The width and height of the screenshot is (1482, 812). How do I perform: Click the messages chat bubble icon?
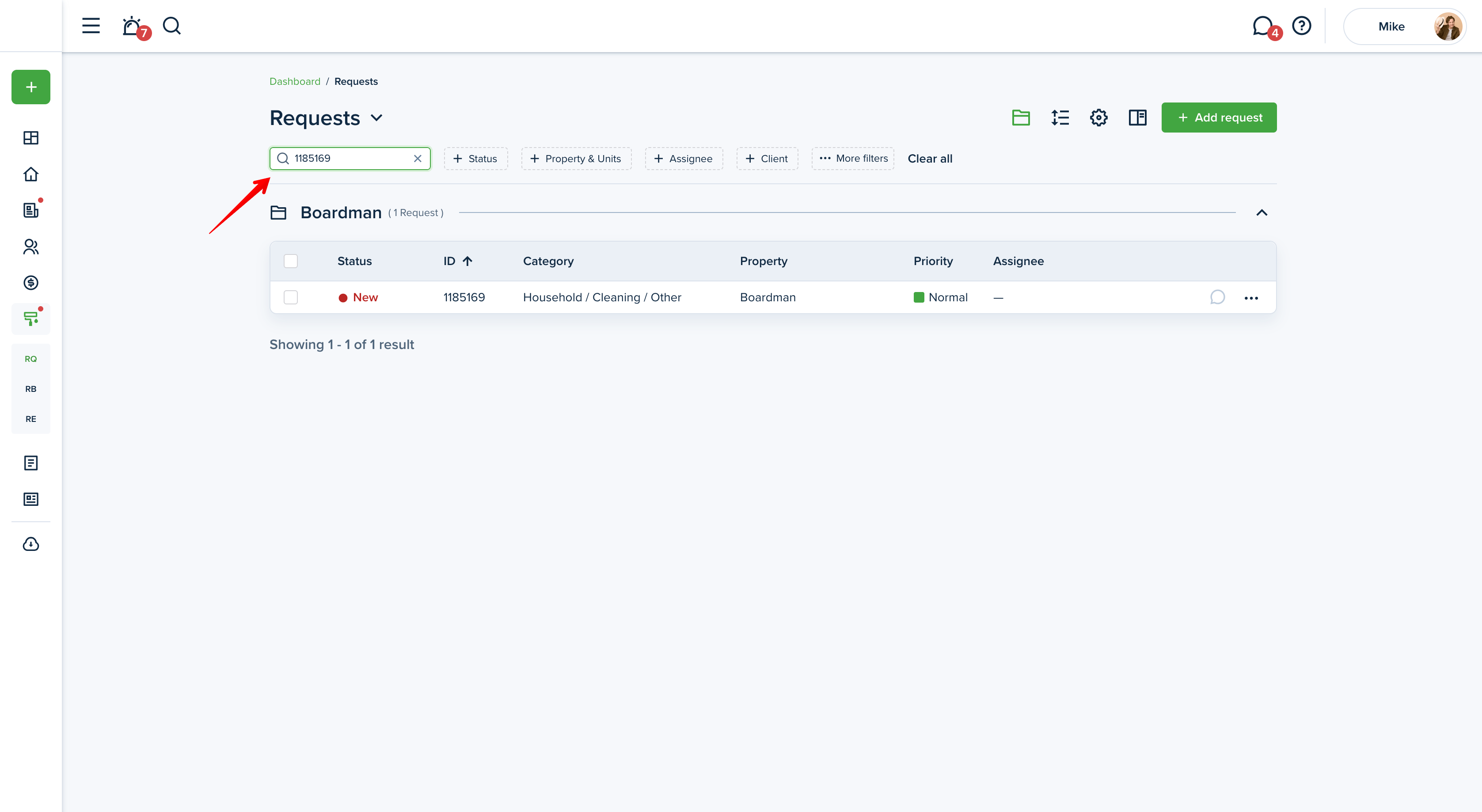[x=1262, y=26]
